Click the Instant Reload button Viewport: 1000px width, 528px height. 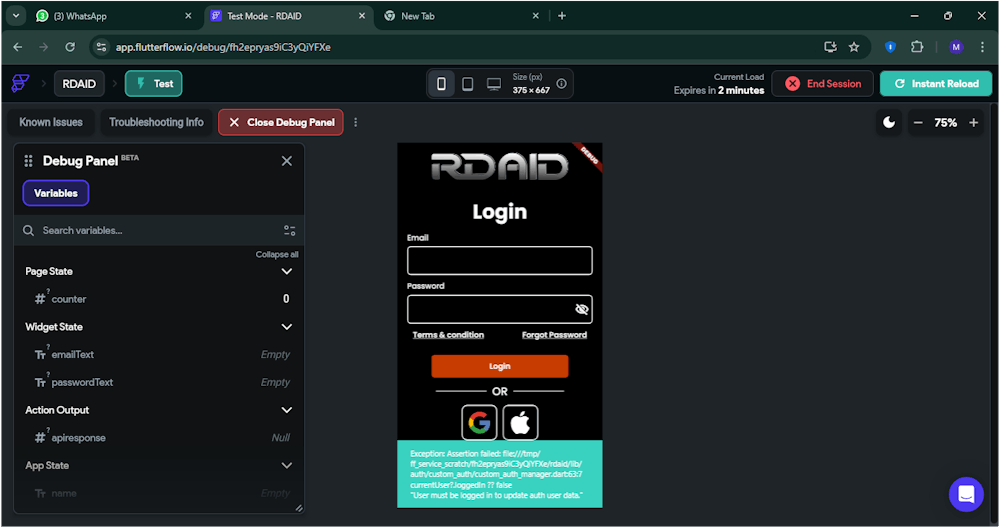[x=936, y=84]
